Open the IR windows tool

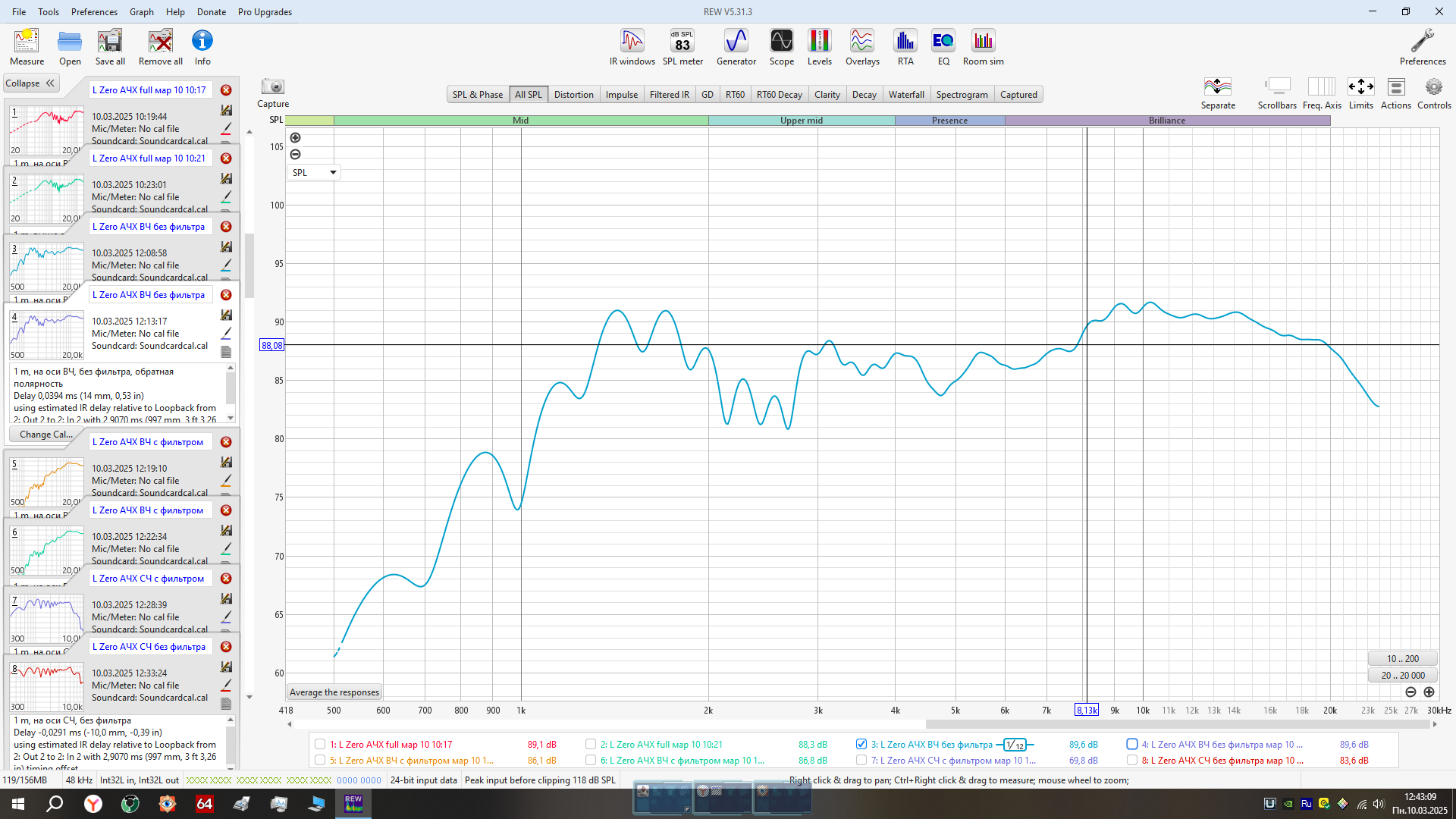pyautogui.click(x=632, y=47)
